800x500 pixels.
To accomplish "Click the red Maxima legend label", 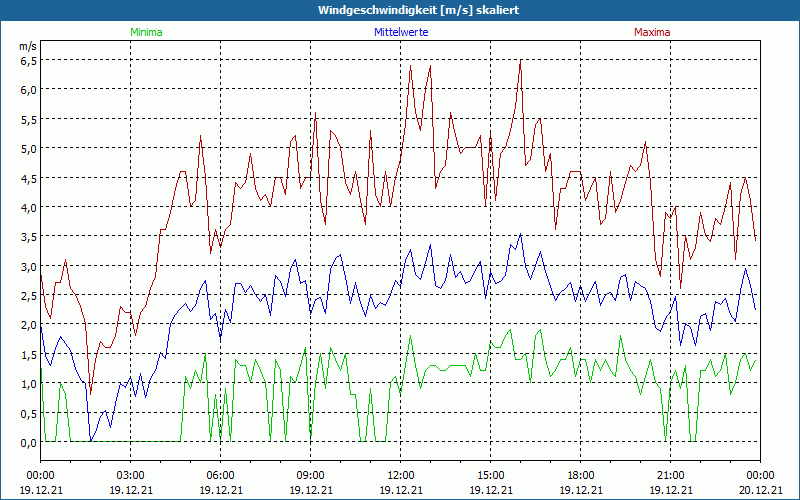I will (652, 32).
